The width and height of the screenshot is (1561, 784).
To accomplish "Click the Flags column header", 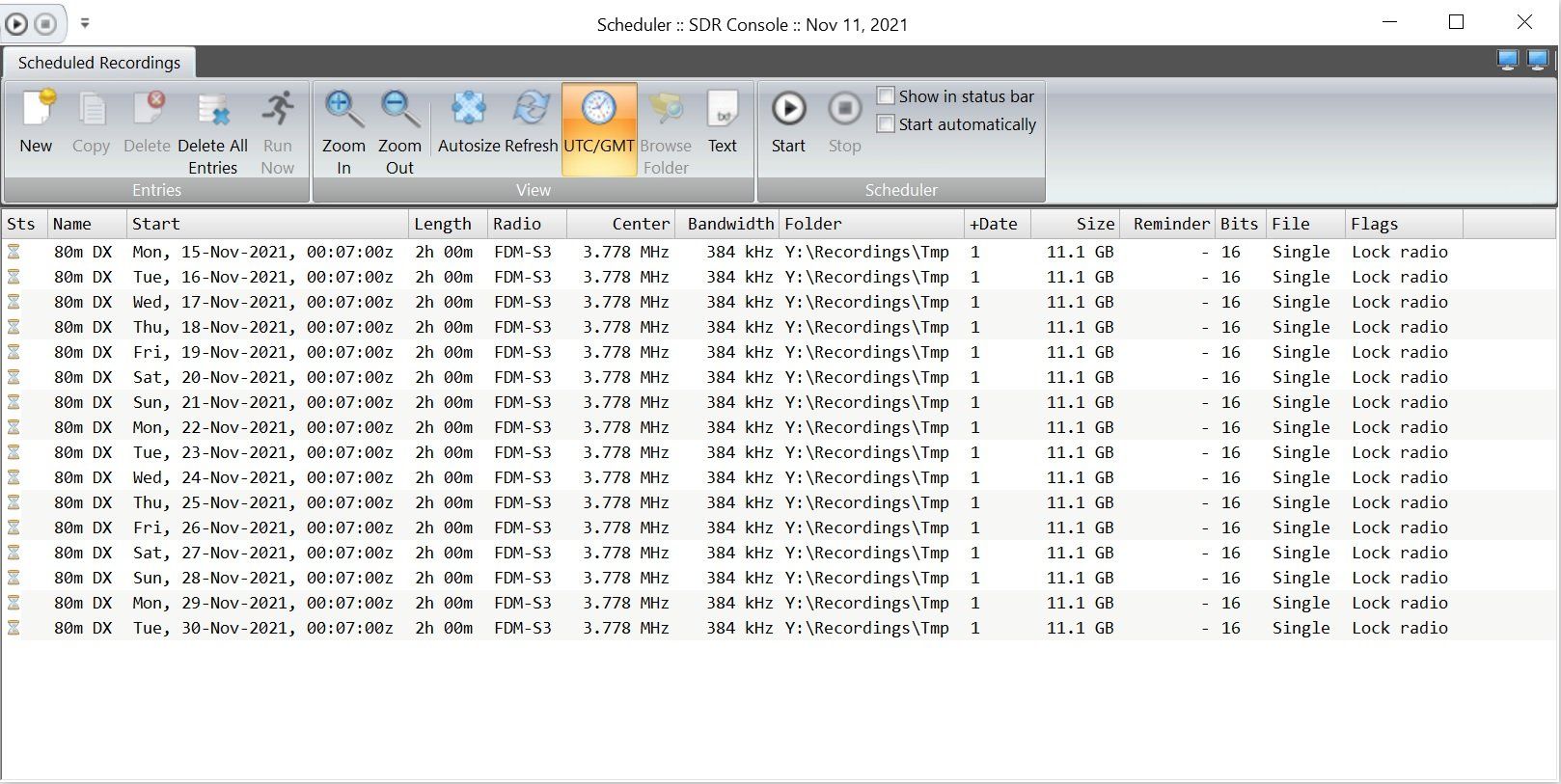I will tap(1404, 224).
